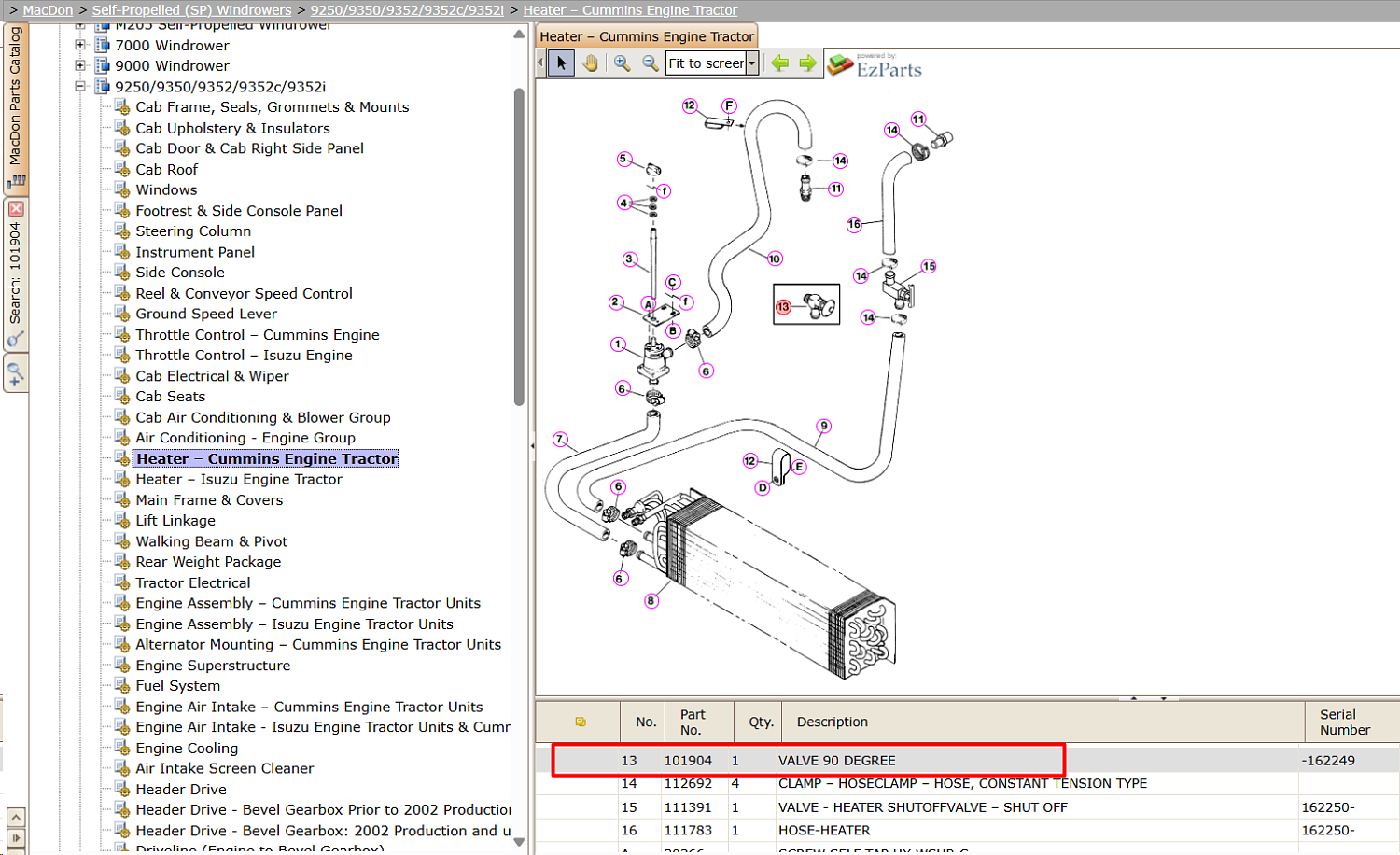Expand the 9000 Windrower tree node
Viewport: 1400px width, 855px height.
point(80,65)
